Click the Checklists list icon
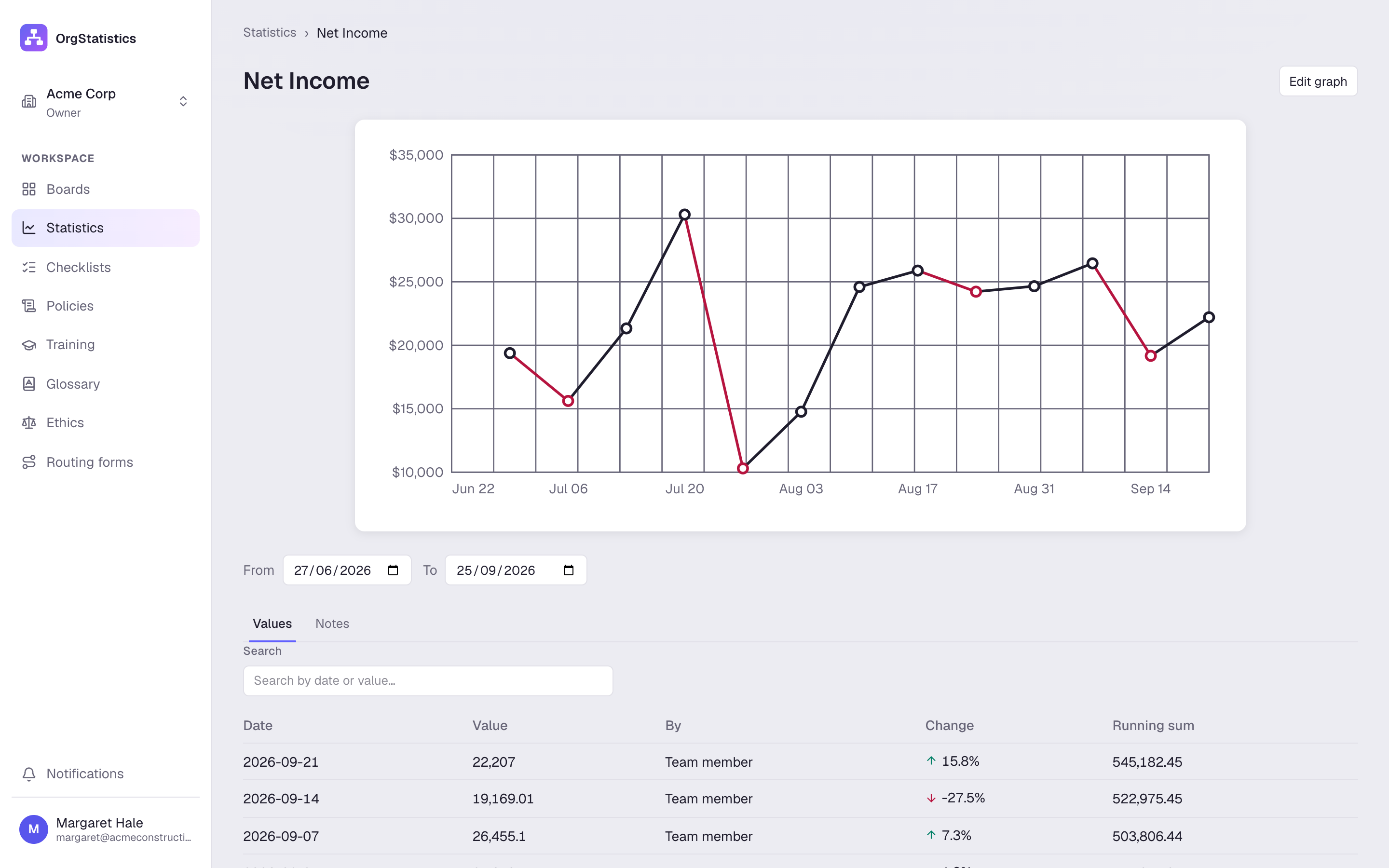1389x868 pixels. tap(29, 267)
